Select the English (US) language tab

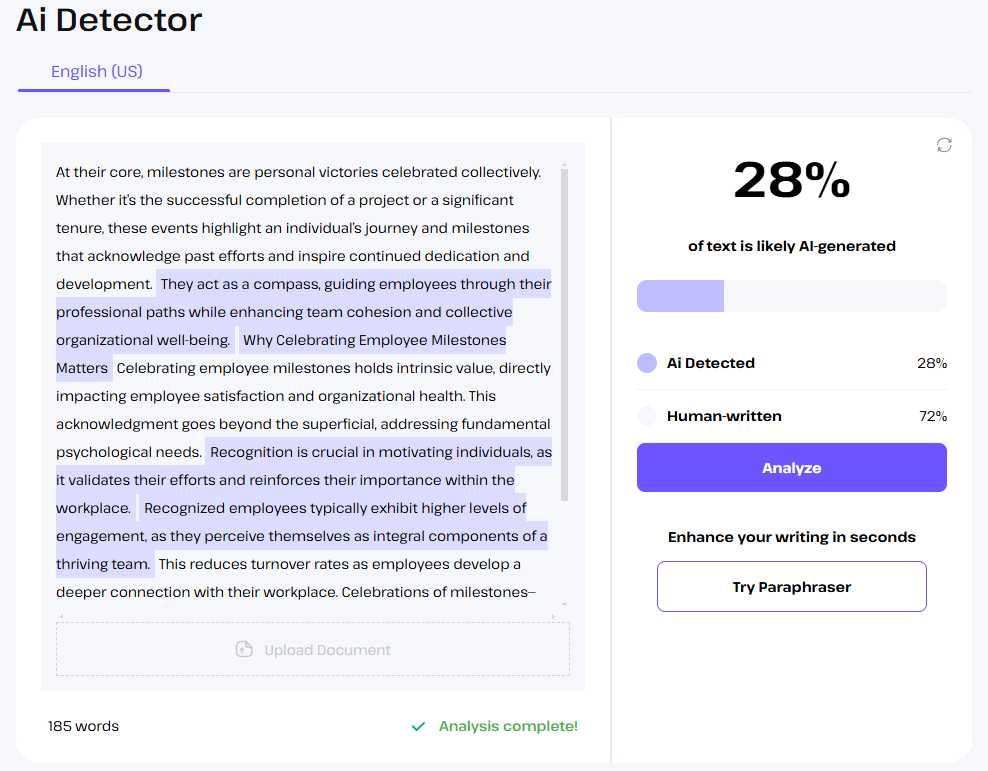tap(97, 72)
